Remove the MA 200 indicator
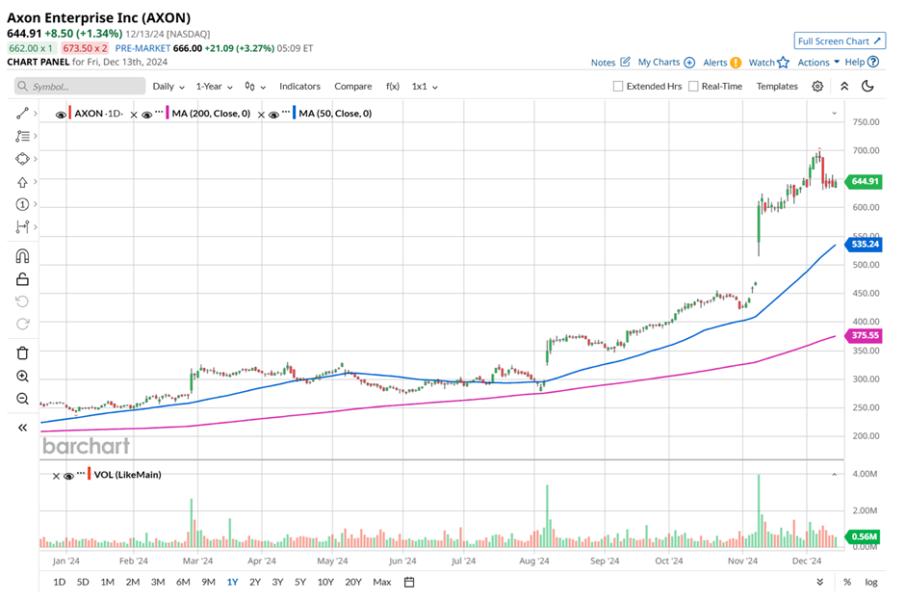Viewport: 905px width, 600px height. pyautogui.click(x=133, y=115)
